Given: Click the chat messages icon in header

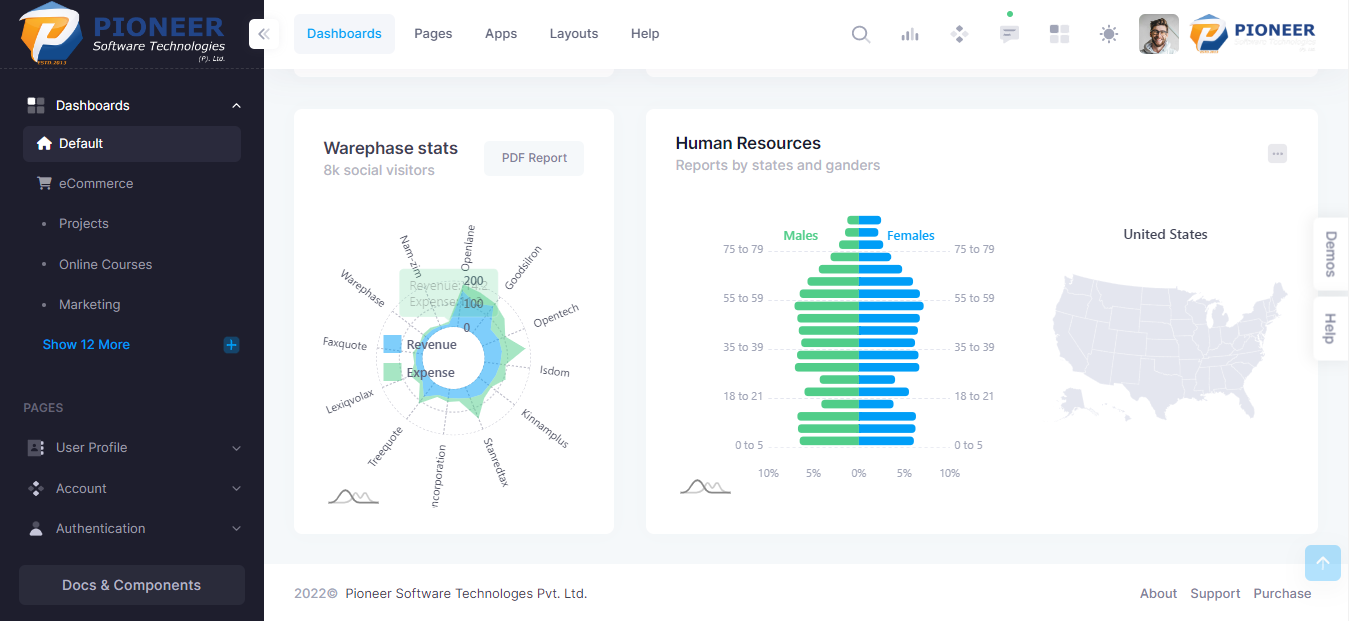Looking at the screenshot, I should click(x=1010, y=34).
